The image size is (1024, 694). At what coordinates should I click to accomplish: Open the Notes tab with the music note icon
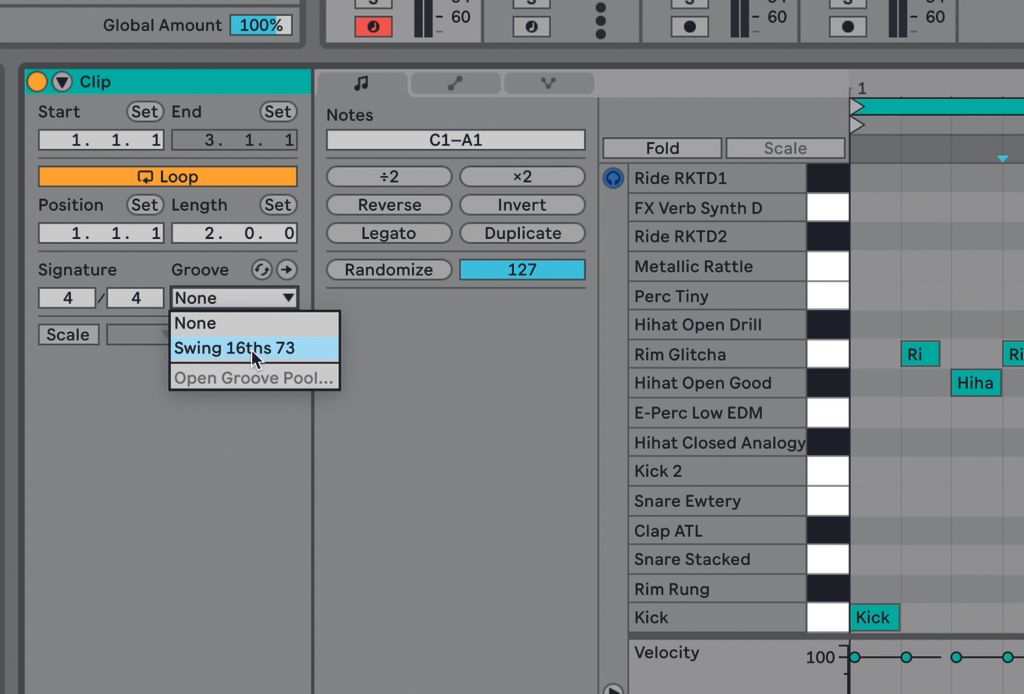tap(361, 82)
